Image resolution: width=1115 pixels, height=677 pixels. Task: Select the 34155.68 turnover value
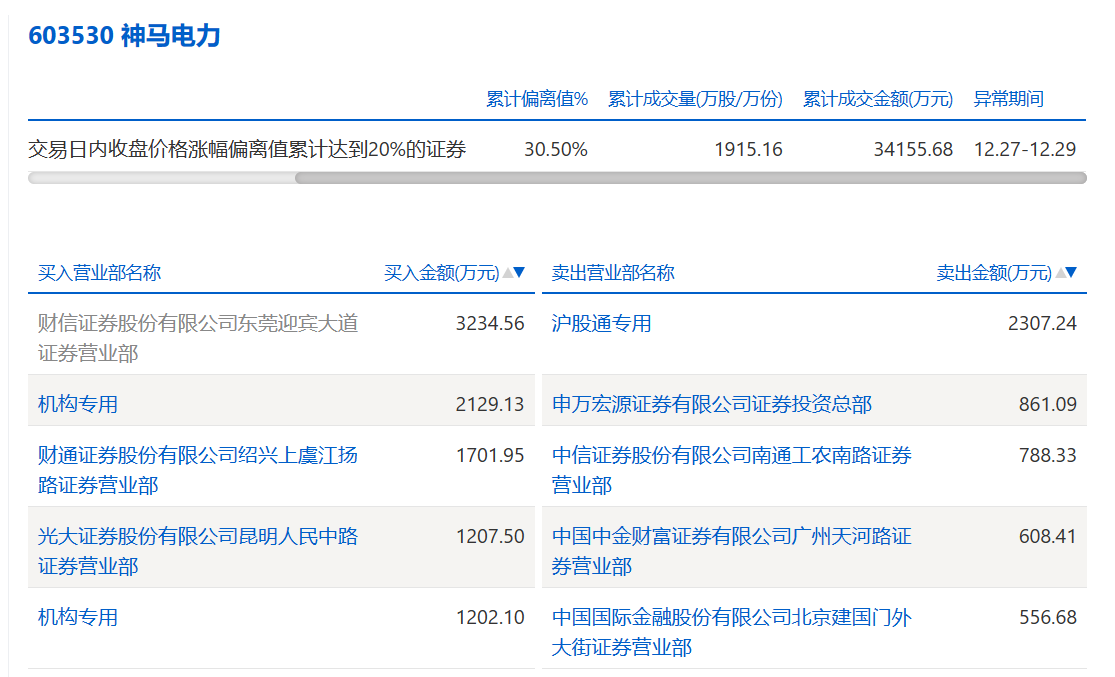pos(913,149)
